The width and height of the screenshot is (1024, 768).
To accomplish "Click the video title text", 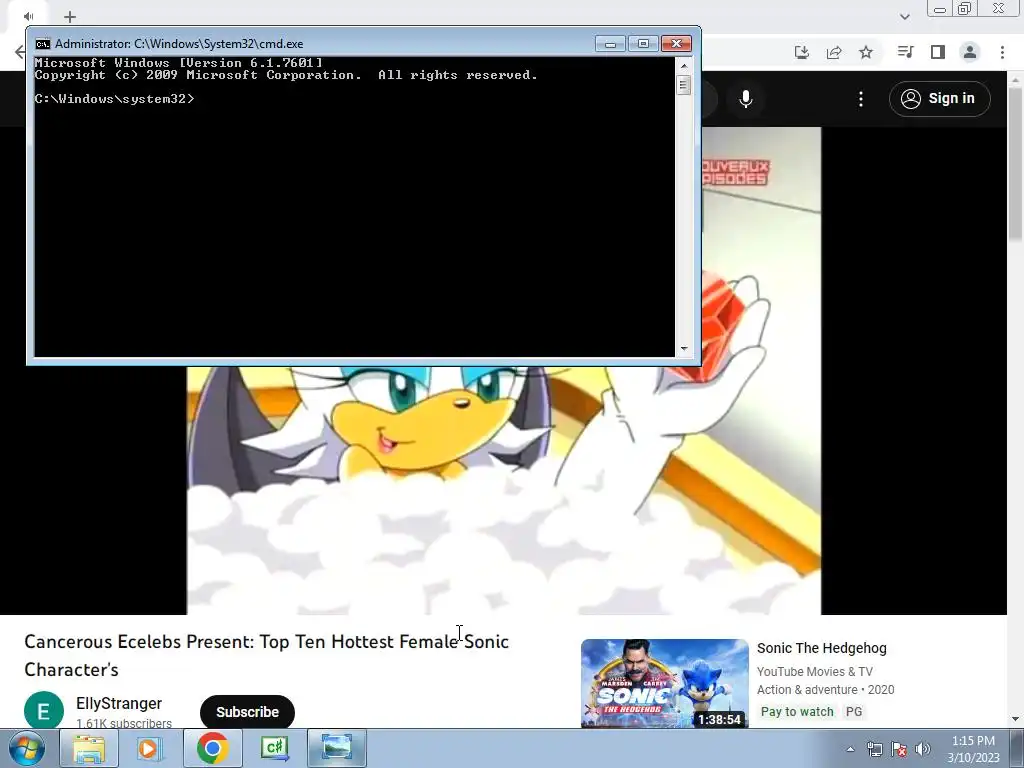I will tap(266, 655).
